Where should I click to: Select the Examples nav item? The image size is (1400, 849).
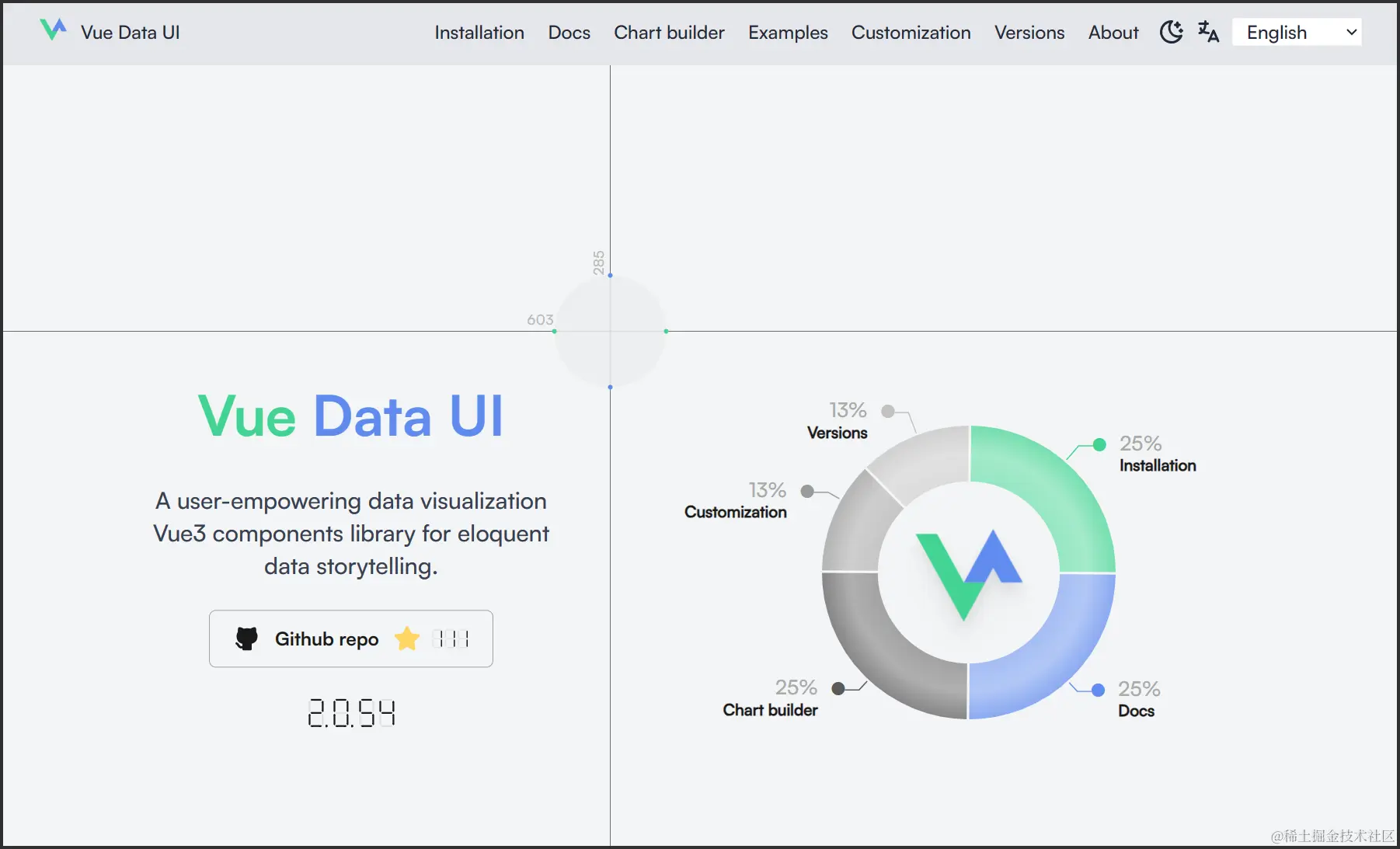788,33
